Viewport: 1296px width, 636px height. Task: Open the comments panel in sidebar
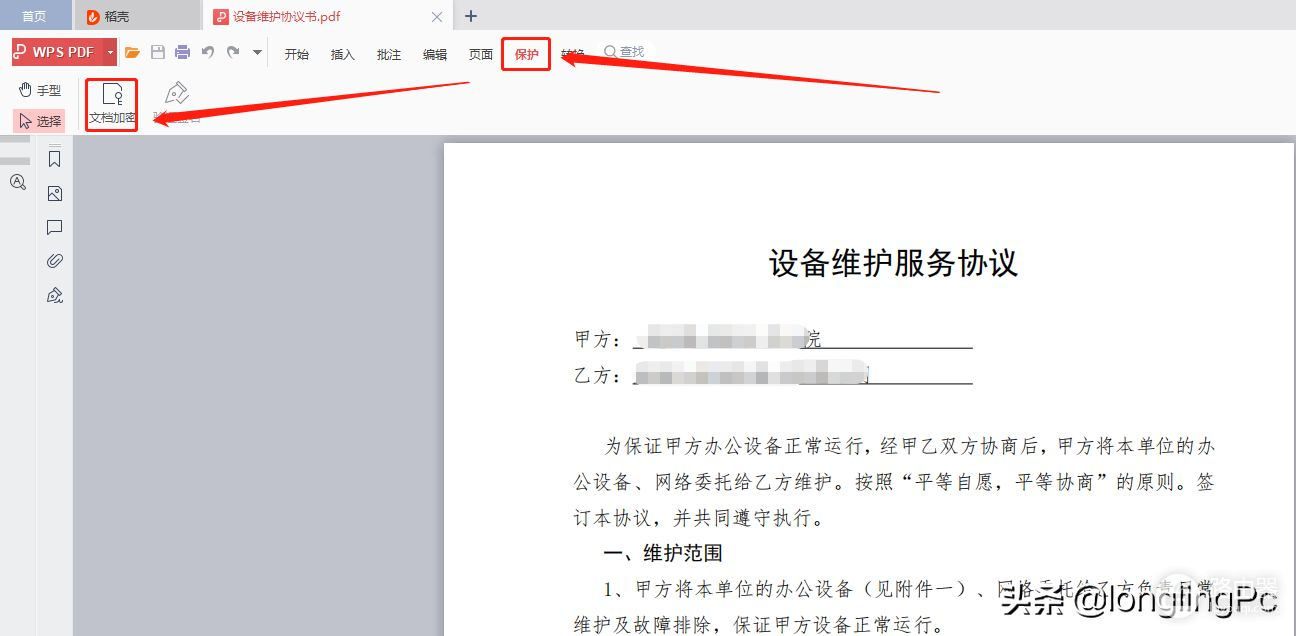(x=55, y=228)
